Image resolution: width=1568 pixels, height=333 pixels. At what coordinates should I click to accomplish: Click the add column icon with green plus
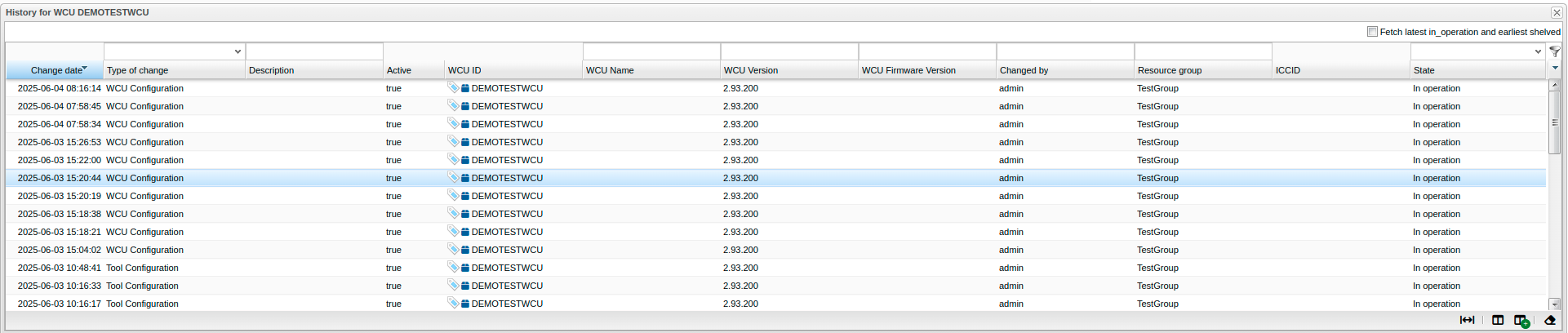point(1521,321)
